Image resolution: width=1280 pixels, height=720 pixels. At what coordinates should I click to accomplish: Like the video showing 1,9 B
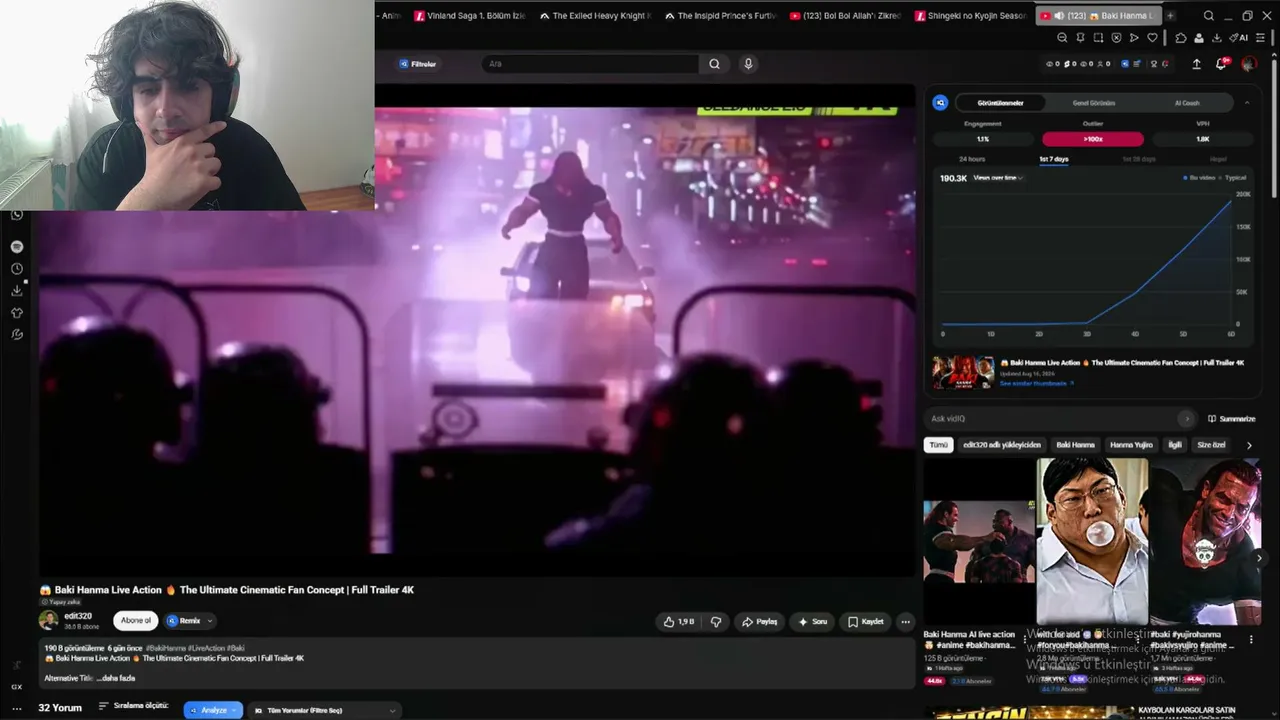pos(679,622)
